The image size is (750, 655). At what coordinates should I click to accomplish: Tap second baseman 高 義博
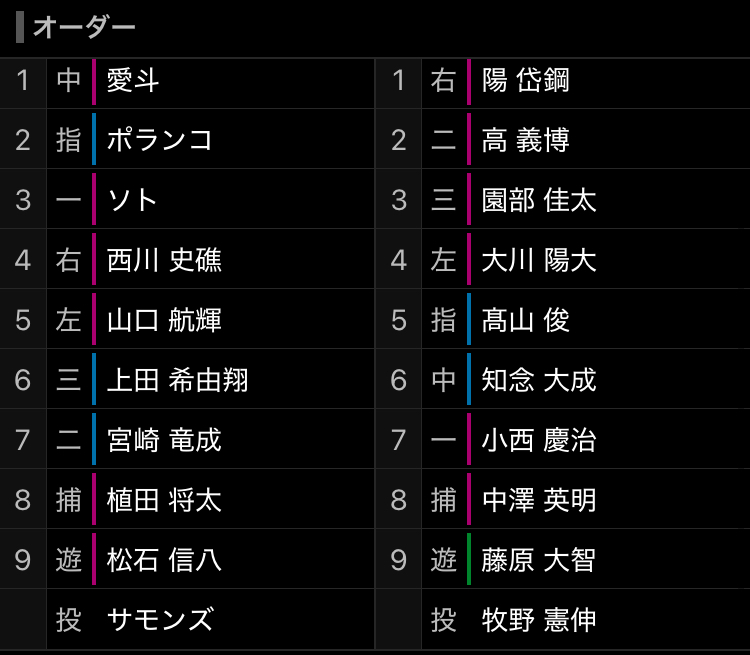coord(526,140)
